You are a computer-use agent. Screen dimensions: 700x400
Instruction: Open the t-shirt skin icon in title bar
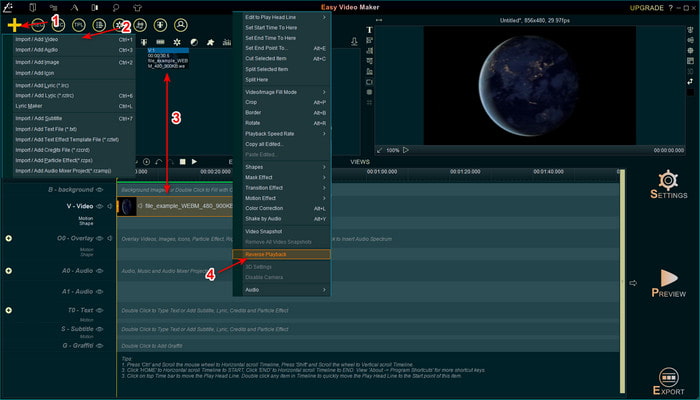pos(137,8)
